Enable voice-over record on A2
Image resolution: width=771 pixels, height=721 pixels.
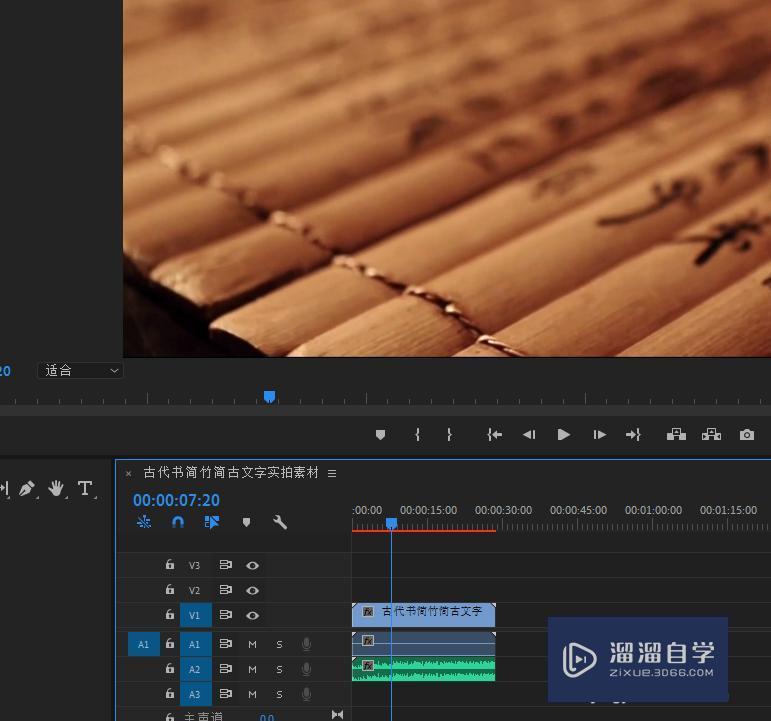point(306,669)
